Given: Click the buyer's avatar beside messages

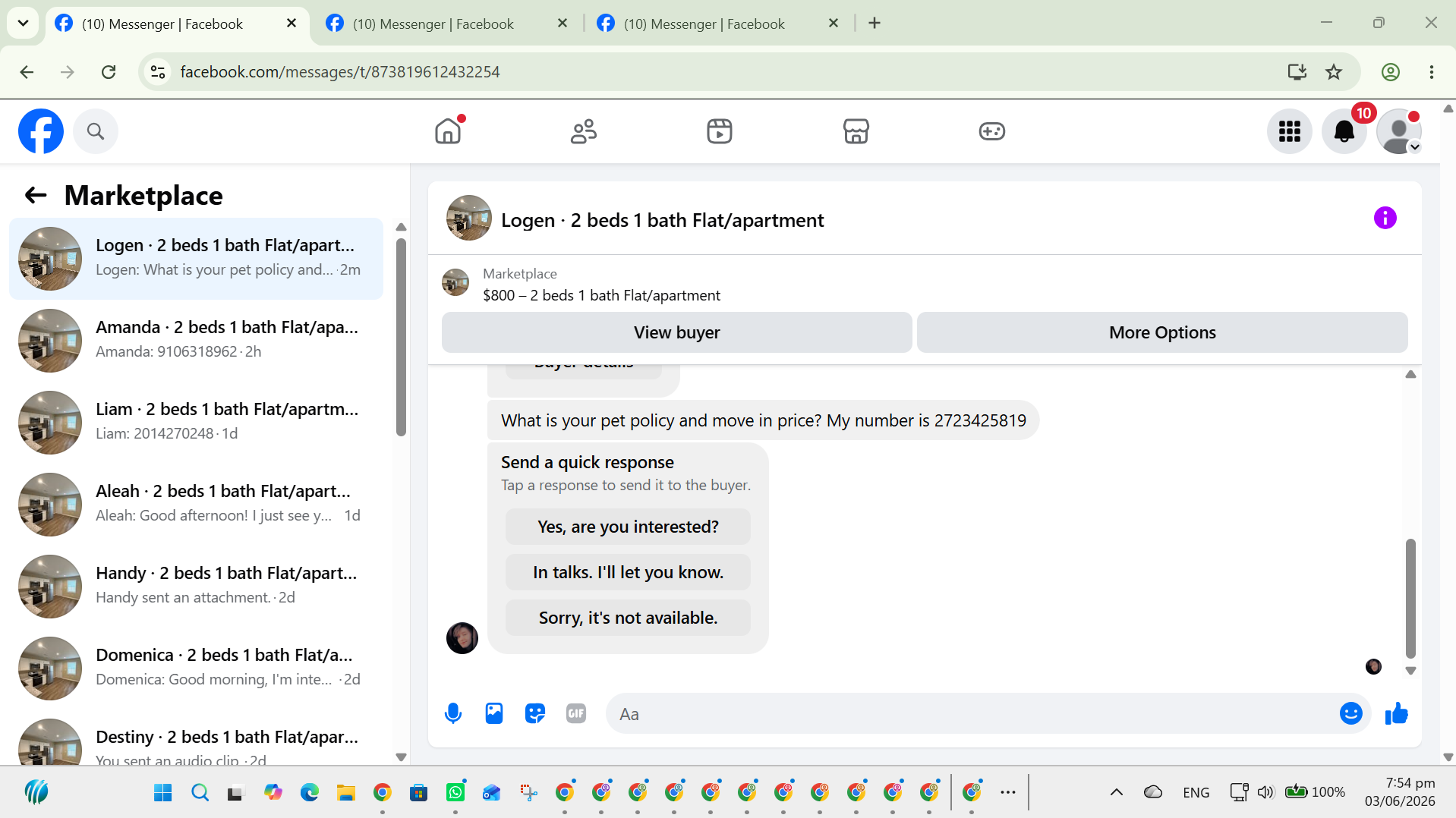Looking at the screenshot, I should coord(462,638).
